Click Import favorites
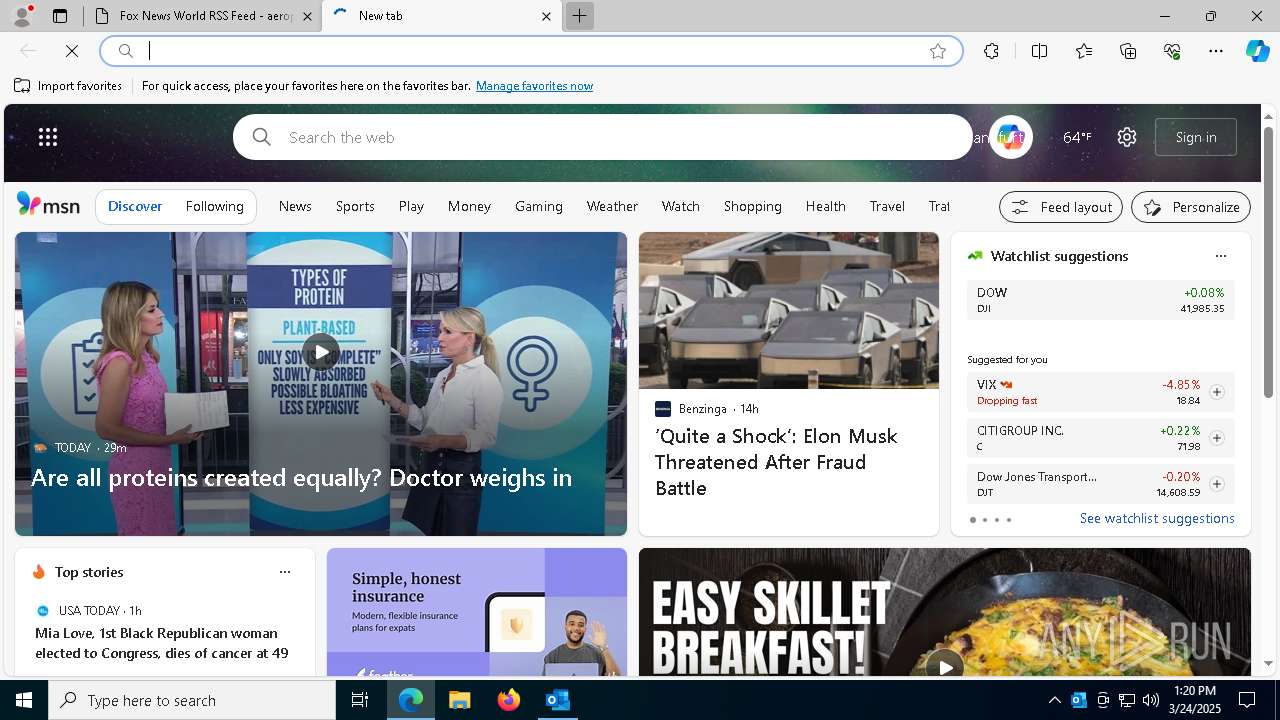This screenshot has height=720, width=1280. [68, 86]
